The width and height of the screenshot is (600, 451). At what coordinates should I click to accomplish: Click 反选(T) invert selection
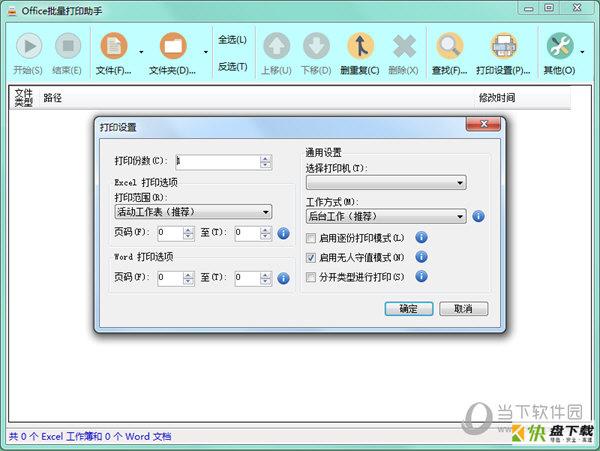coord(232,67)
